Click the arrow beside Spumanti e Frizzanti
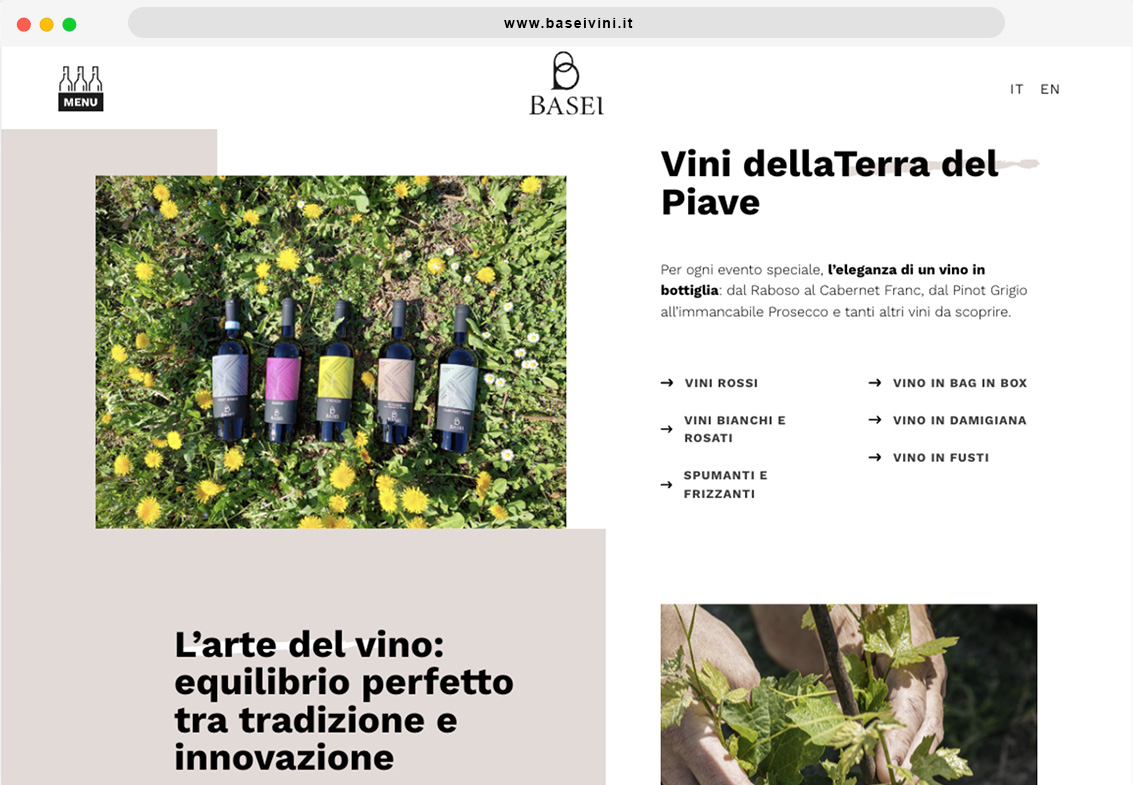 click(x=667, y=484)
